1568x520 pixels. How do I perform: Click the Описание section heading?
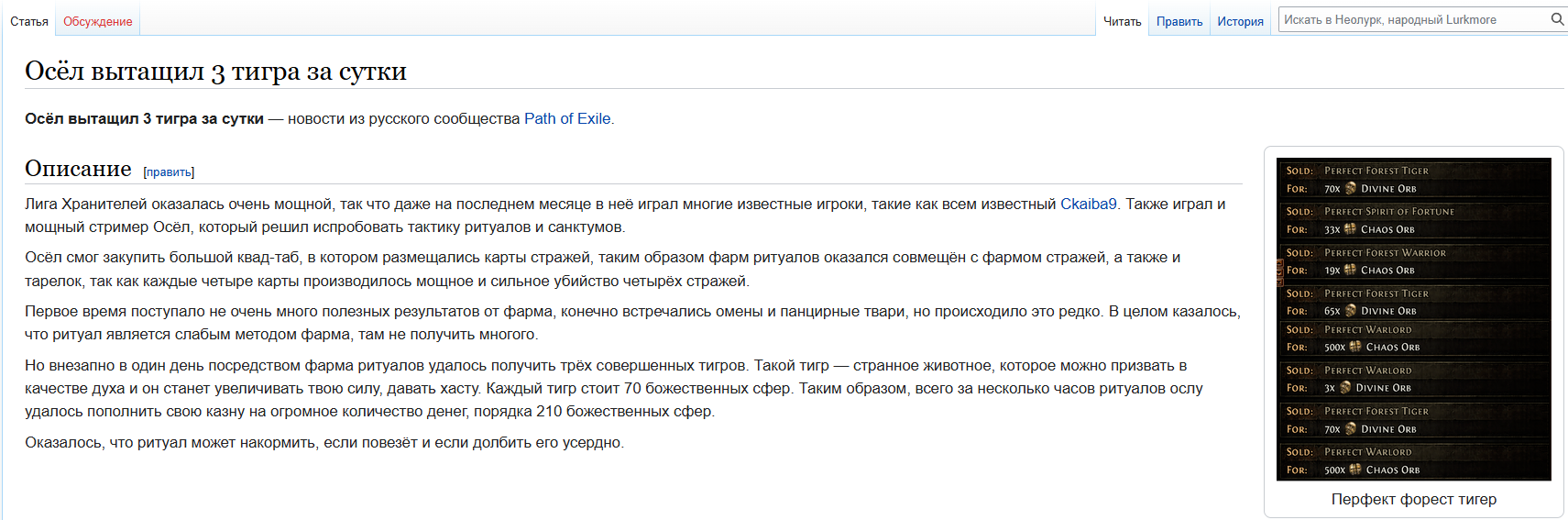coord(78,169)
